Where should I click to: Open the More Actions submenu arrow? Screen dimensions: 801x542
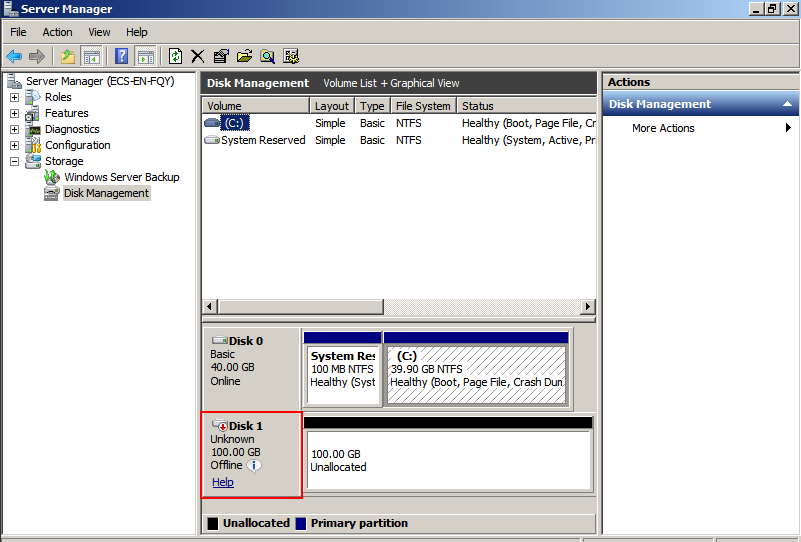pos(788,128)
